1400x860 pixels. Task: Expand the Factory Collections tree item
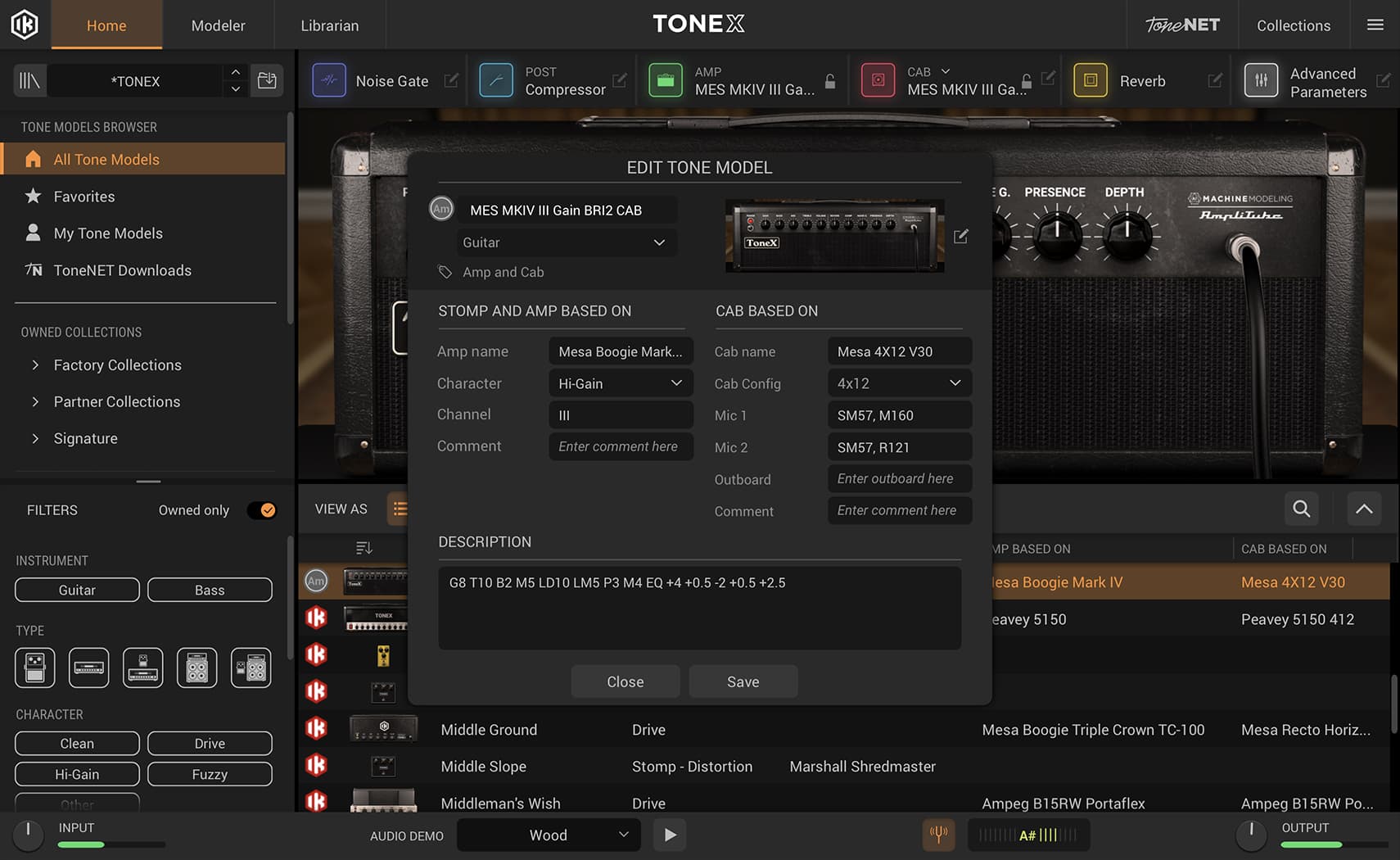[x=35, y=365]
